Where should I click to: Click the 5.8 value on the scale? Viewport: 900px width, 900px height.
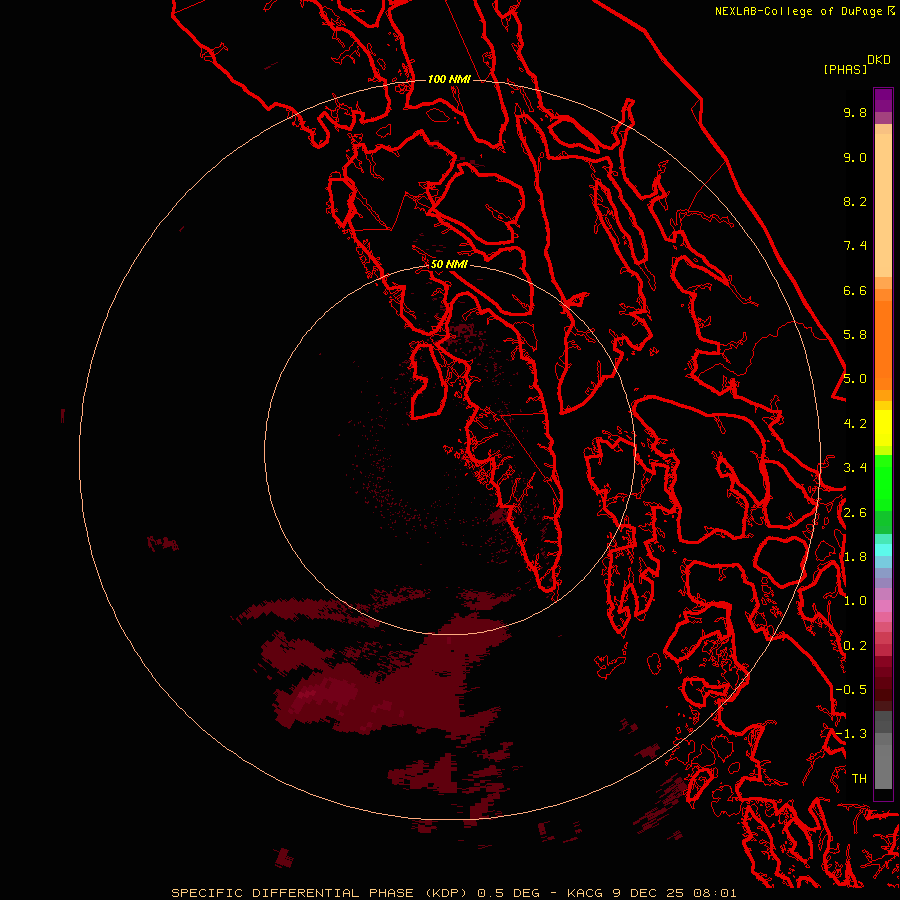[855, 335]
